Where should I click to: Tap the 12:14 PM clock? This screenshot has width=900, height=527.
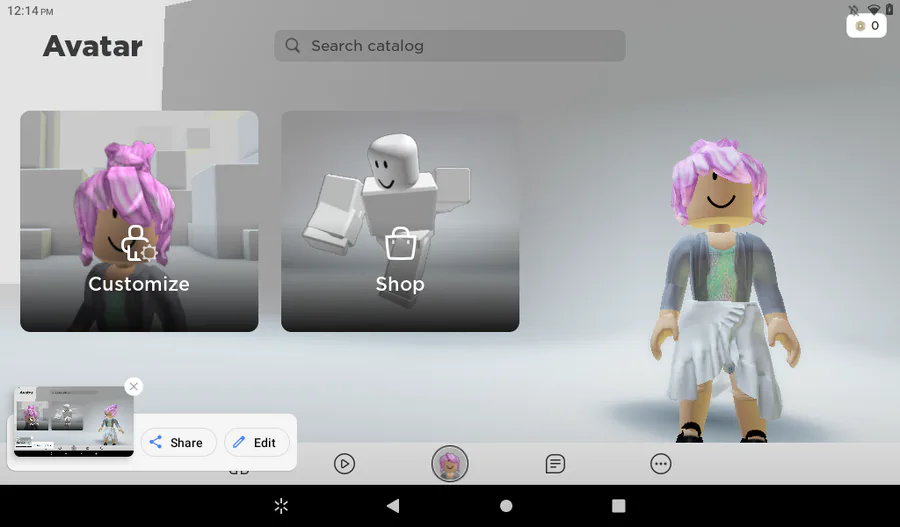pyautogui.click(x=30, y=11)
